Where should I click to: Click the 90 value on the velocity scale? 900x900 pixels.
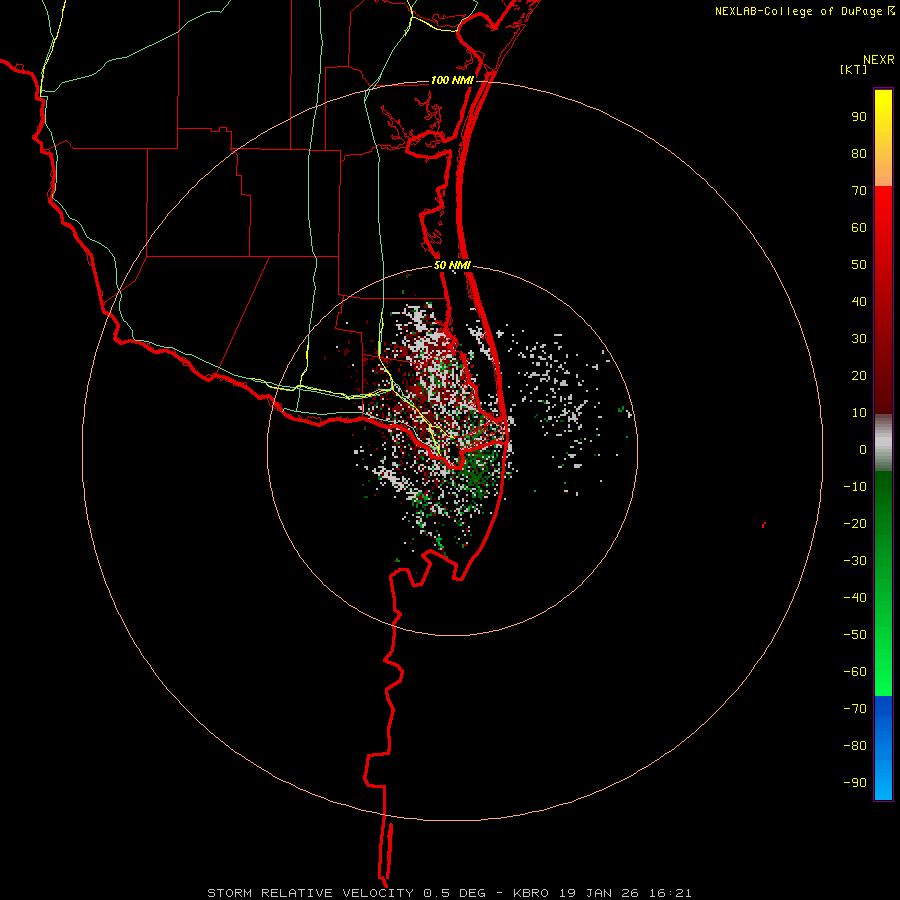tap(859, 117)
